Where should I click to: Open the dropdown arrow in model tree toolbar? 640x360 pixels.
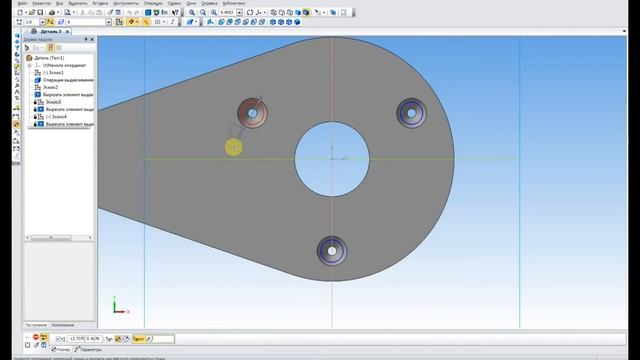coord(42,48)
